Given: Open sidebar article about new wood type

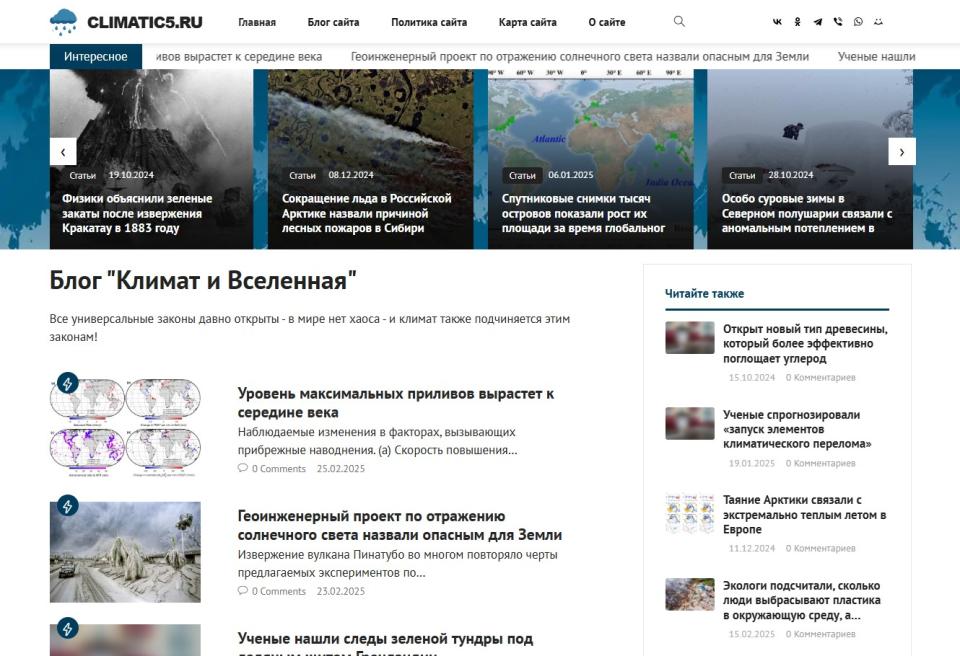Looking at the screenshot, I should coord(805,344).
